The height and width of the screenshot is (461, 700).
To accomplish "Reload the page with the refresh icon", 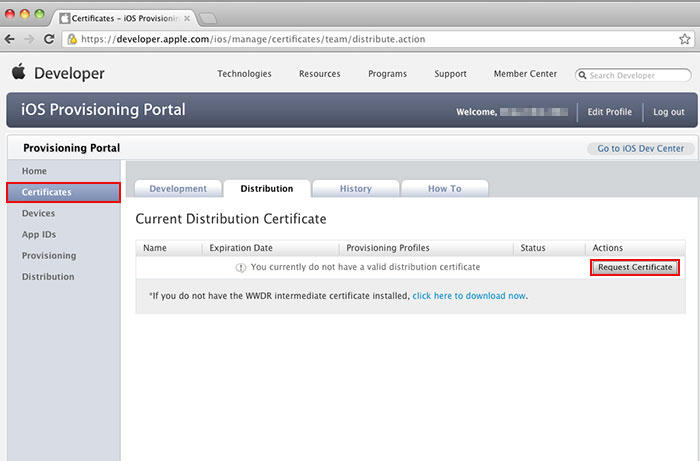I will click(x=49, y=39).
